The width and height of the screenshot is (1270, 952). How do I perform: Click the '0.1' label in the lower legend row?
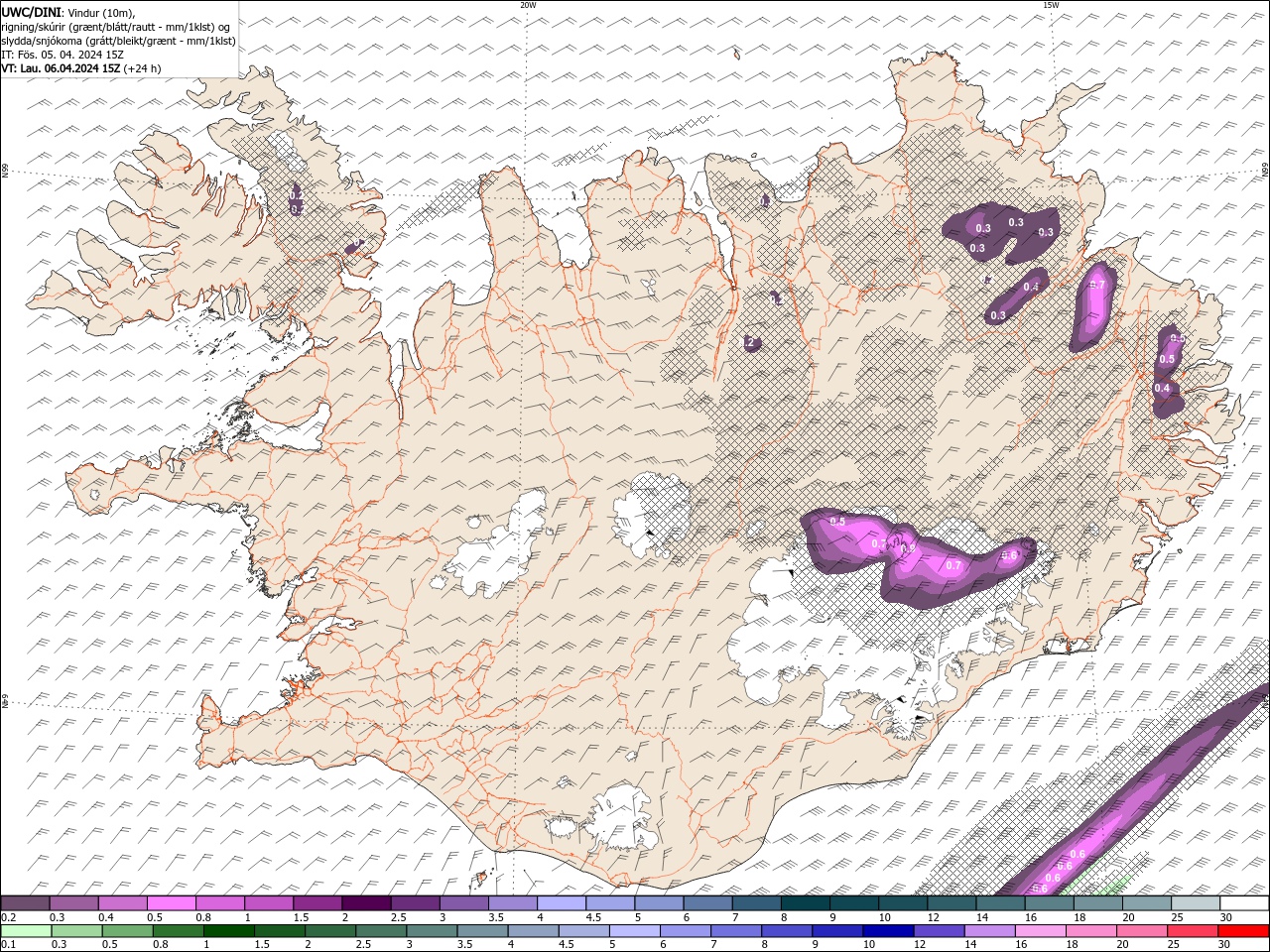[8, 944]
